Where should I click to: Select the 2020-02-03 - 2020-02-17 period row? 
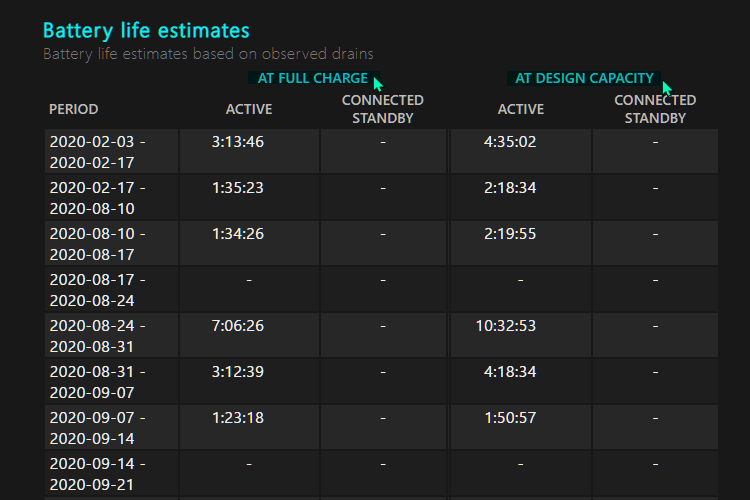pyautogui.click(x=381, y=151)
